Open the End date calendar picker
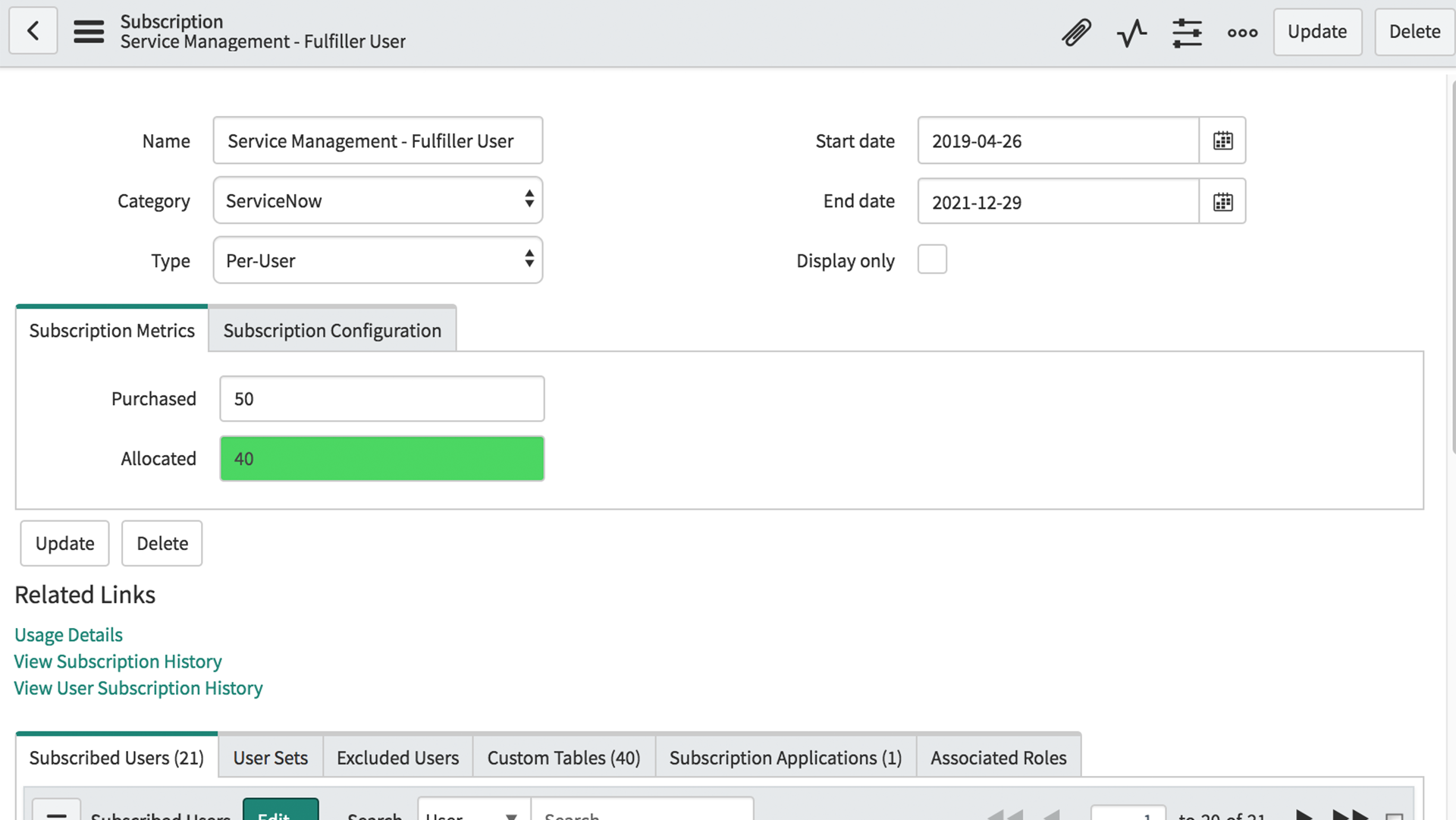The image size is (1456, 820). click(1222, 201)
